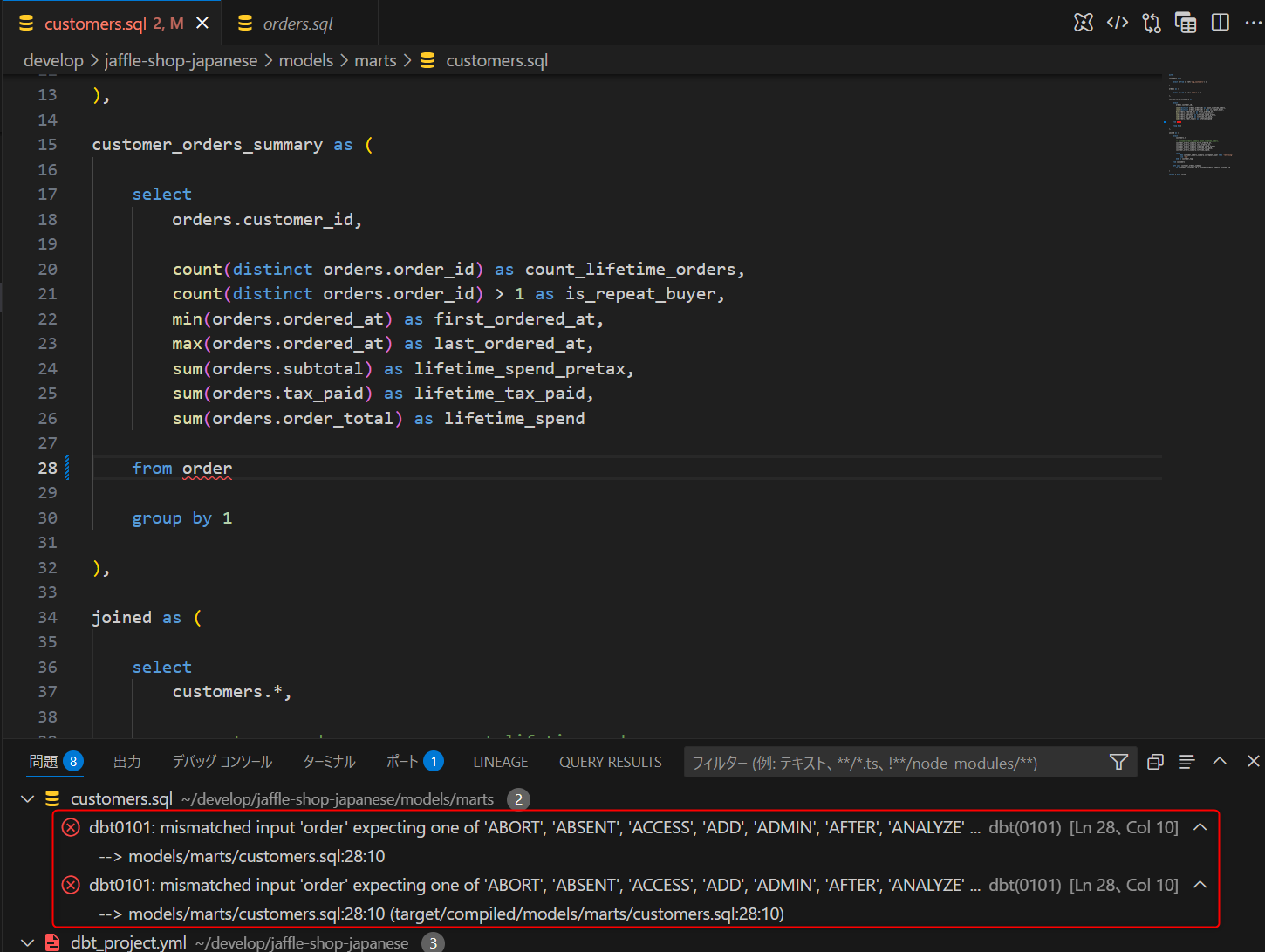Click customers.sql in the breadcrumb
Screen dimensions: 1265x952
click(497, 60)
